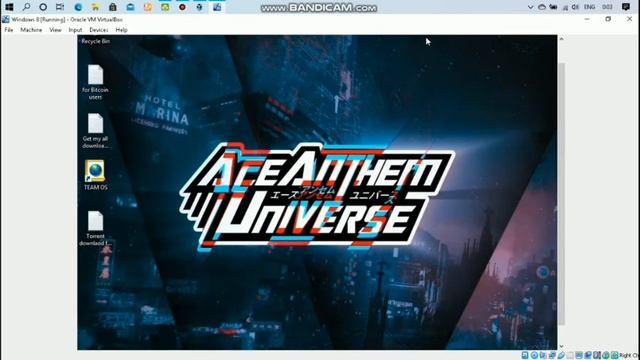
Task: Select the 'For Bitcoin users' desktop file
Action: click(95, 82)
